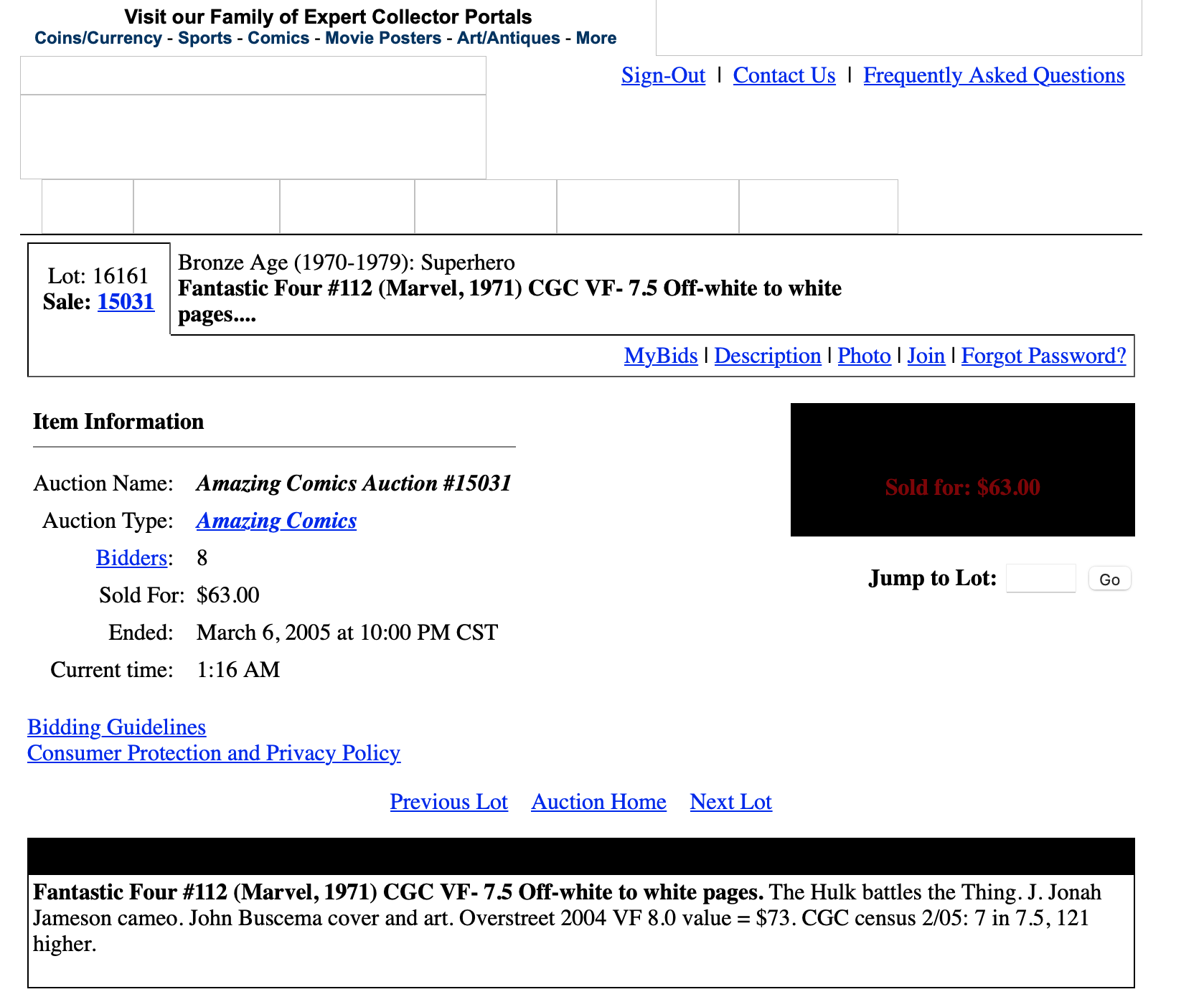1204x1007 pixels.
Task: Visit the Movie Posters portal
Action: click(383, 38)
